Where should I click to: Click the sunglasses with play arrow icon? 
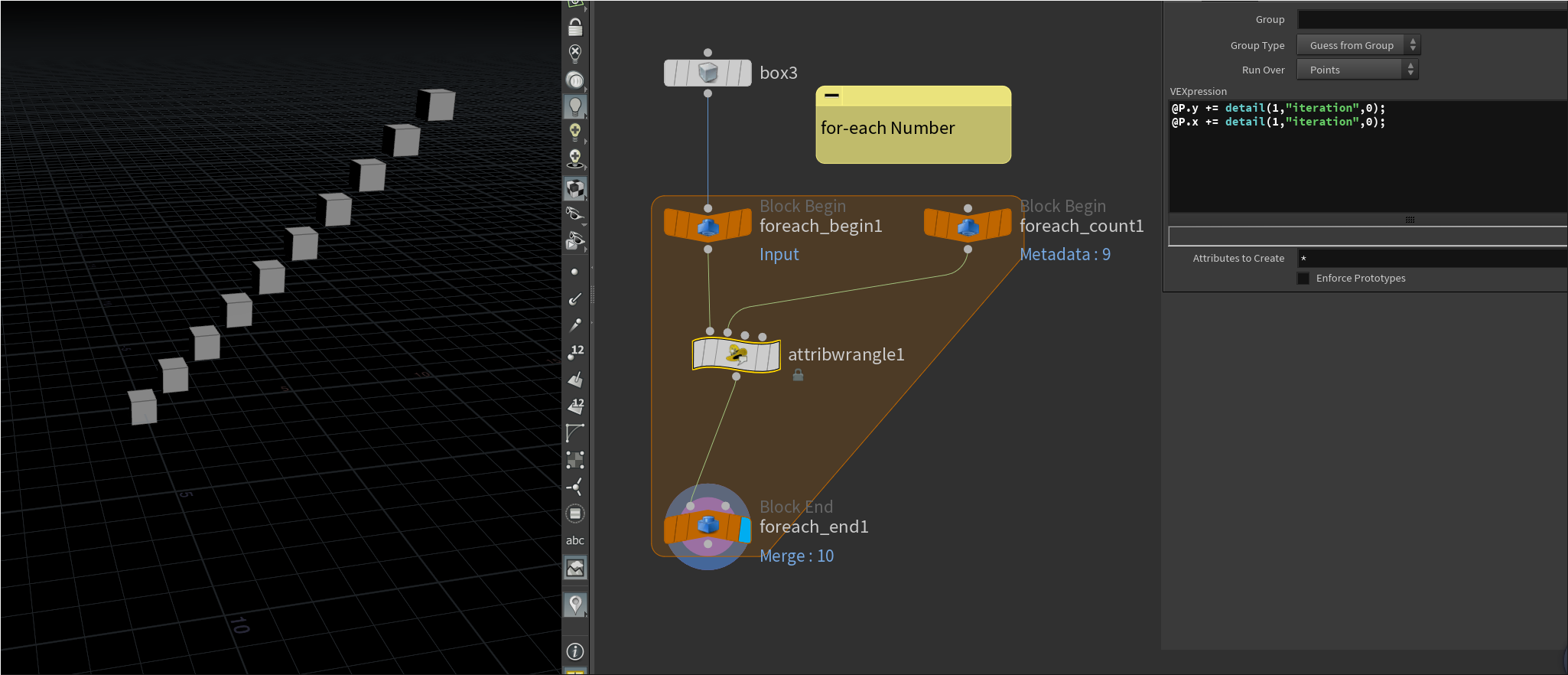click(x=575, y=242)
